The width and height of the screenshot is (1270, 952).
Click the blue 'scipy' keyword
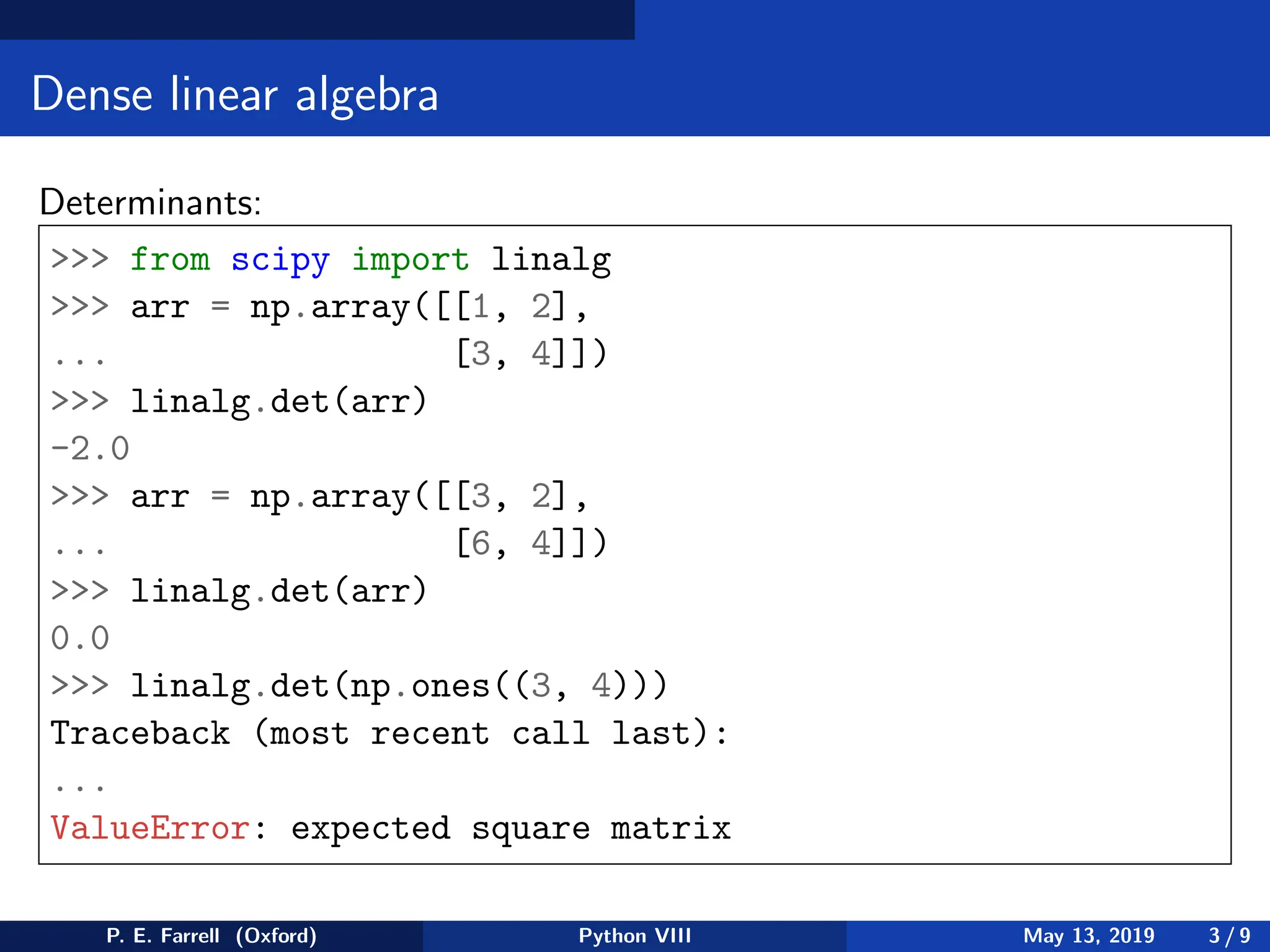(x=280, y=261)
